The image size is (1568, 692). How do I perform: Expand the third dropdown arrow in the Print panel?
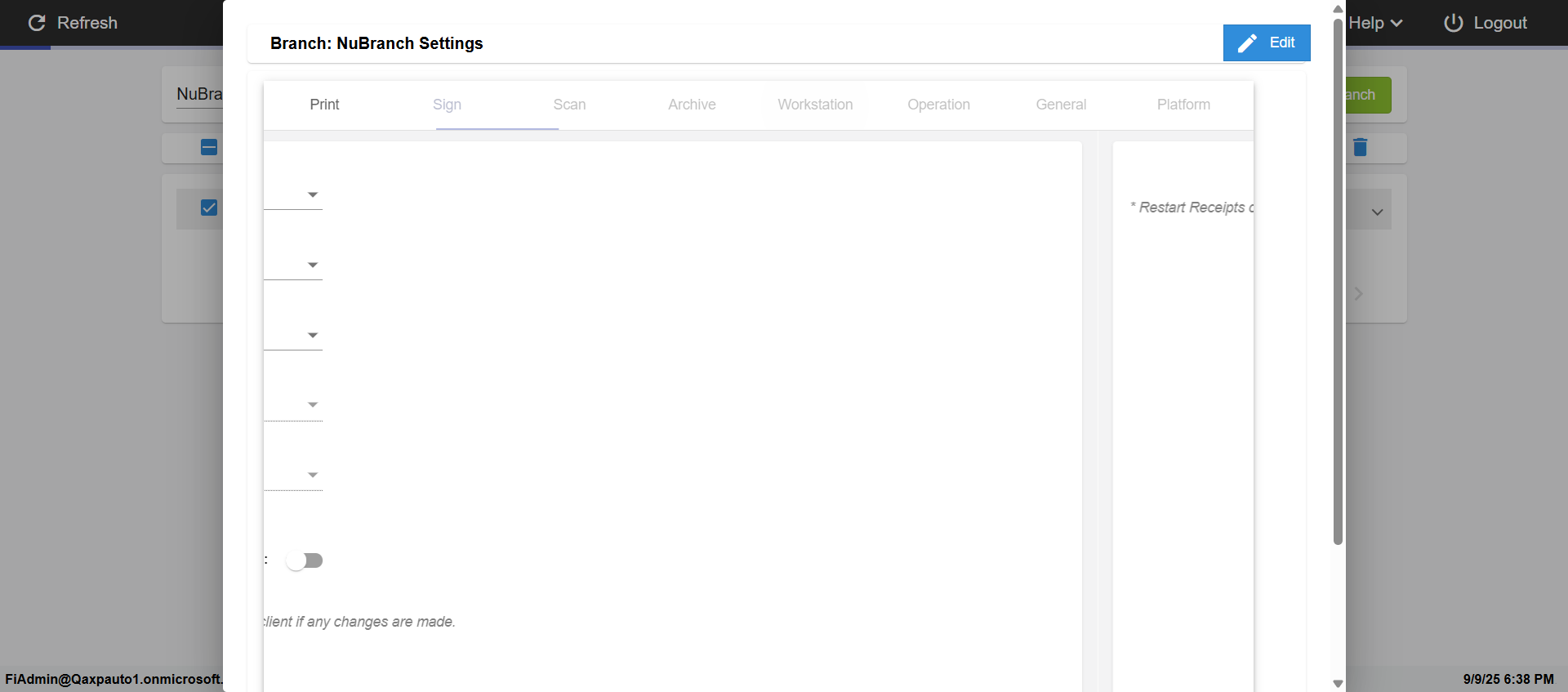pos(312,335)
